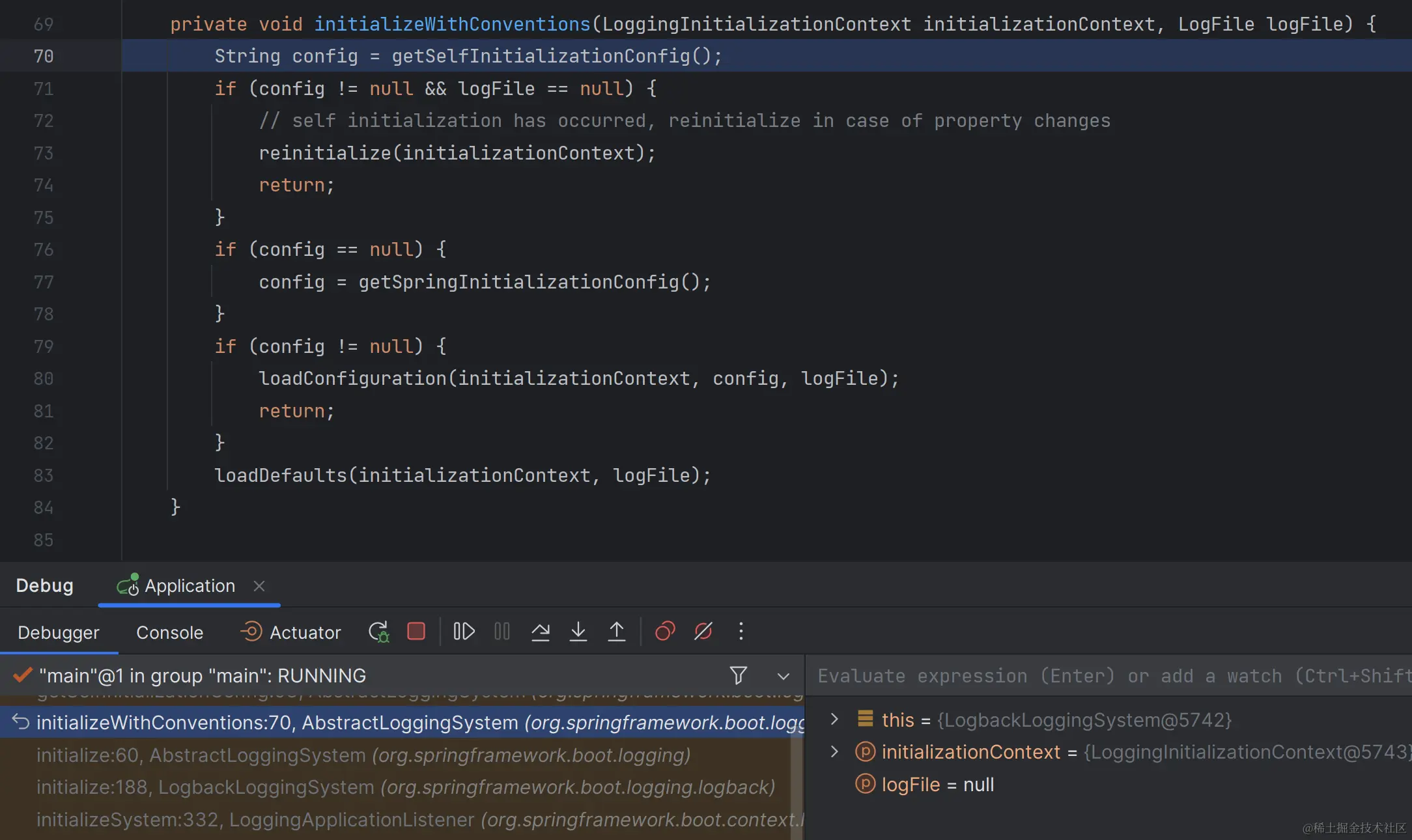This screenshot has height=840, width=1412.
Task: Resume program execution
Action: click(x=464, y=632)
